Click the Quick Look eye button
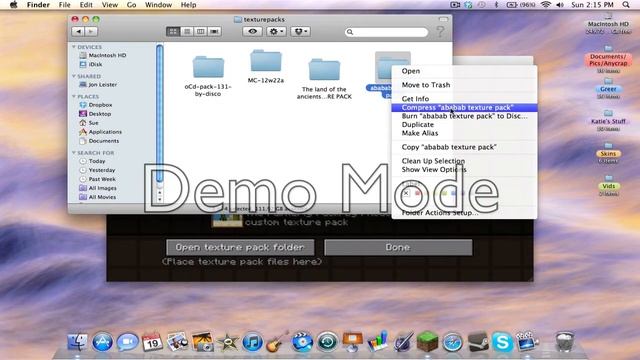 (253, 31)
